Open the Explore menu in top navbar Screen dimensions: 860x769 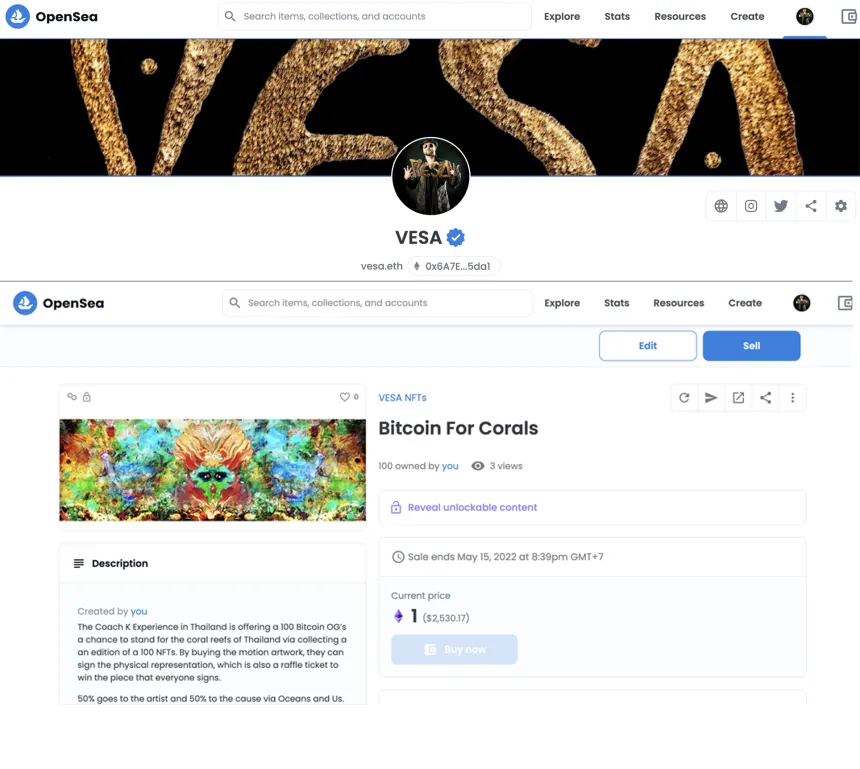point(562,16)
